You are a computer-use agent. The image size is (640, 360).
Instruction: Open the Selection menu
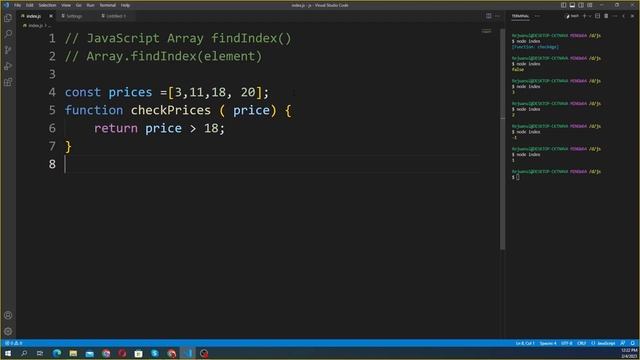(x=47, y=5)
